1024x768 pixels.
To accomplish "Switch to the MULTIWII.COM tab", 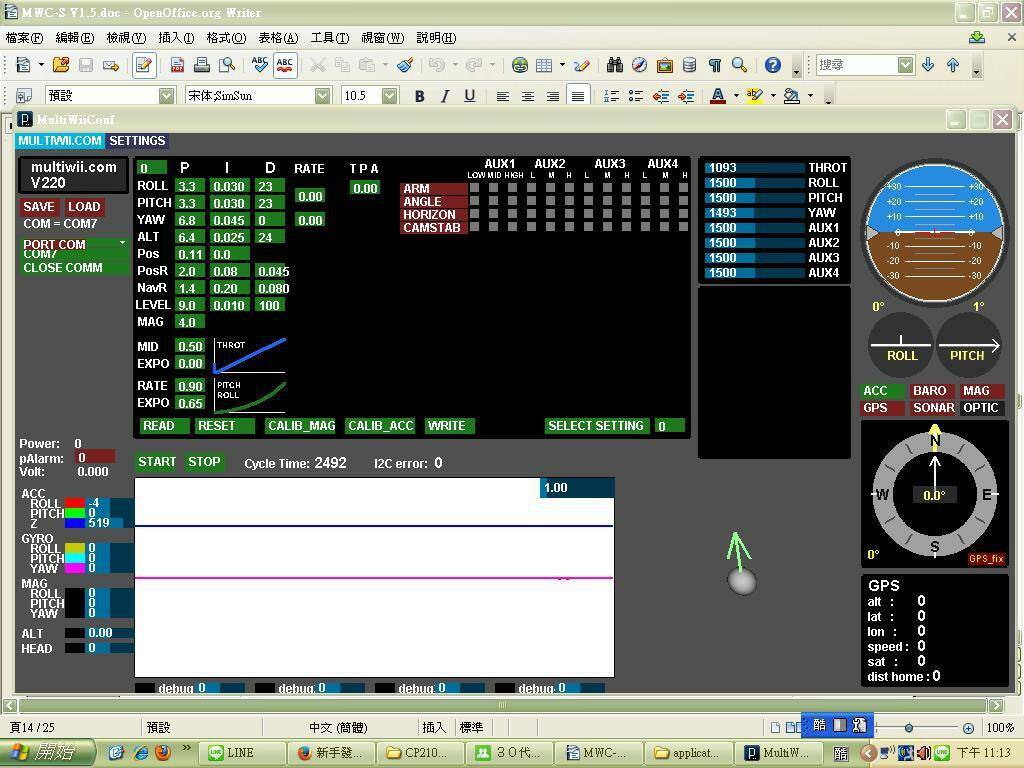I will point(60,140).
